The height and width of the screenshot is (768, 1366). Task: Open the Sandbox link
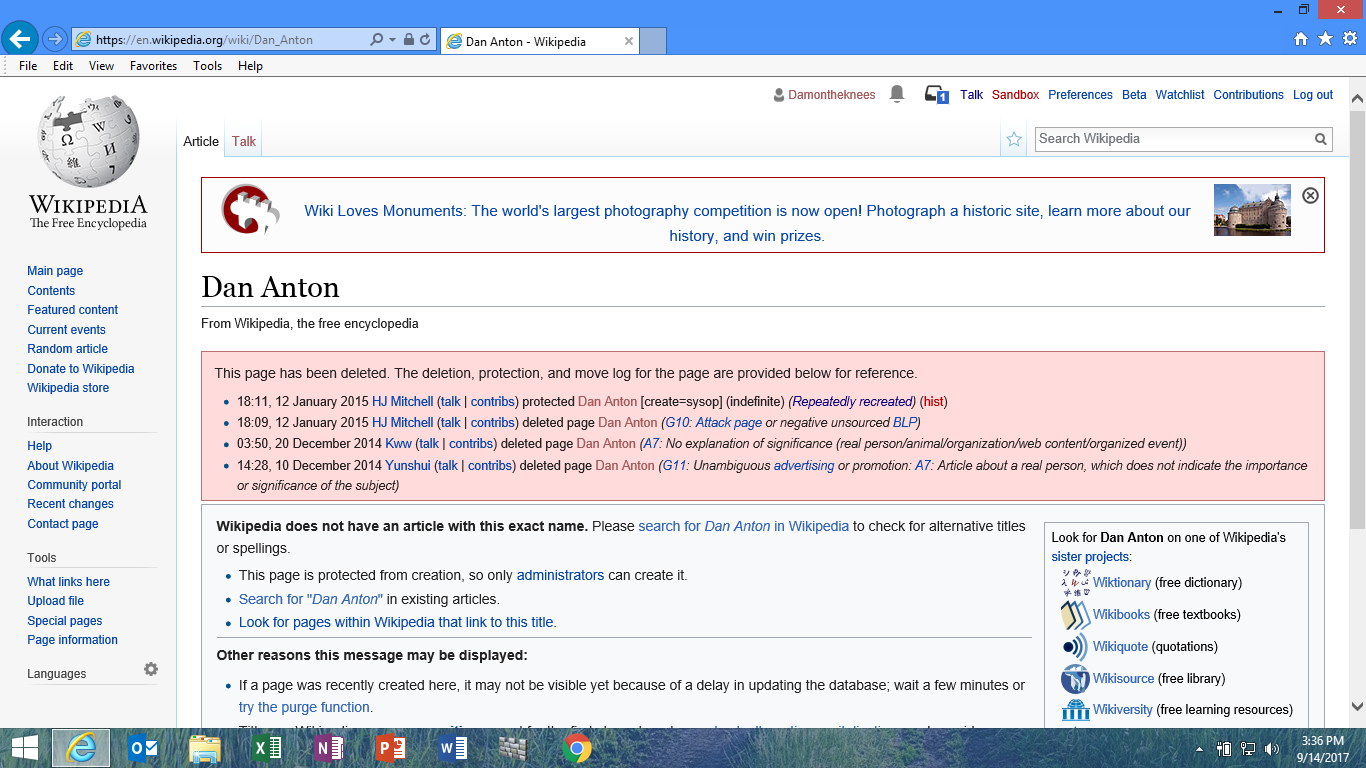point(1015,95)
